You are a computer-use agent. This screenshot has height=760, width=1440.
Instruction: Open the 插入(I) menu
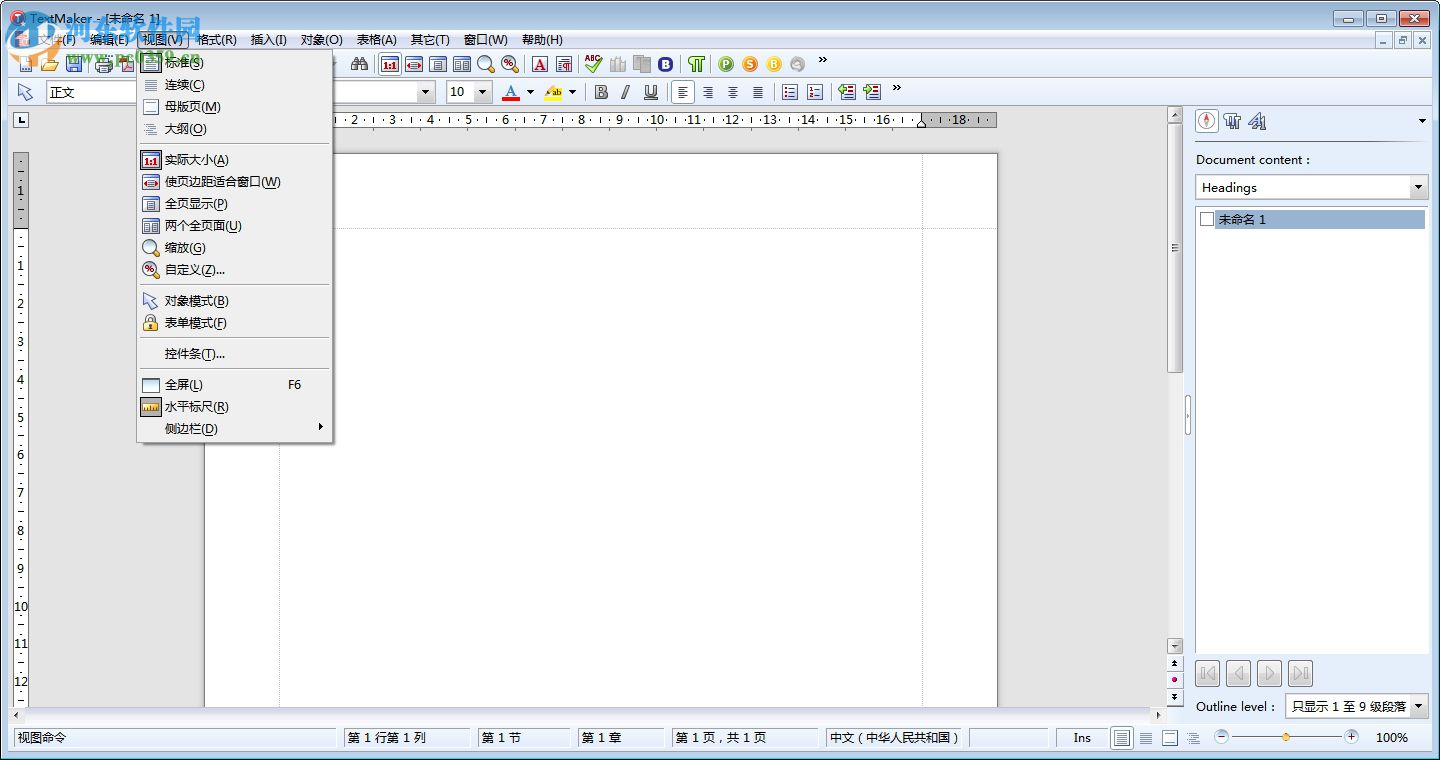[268, 40]
